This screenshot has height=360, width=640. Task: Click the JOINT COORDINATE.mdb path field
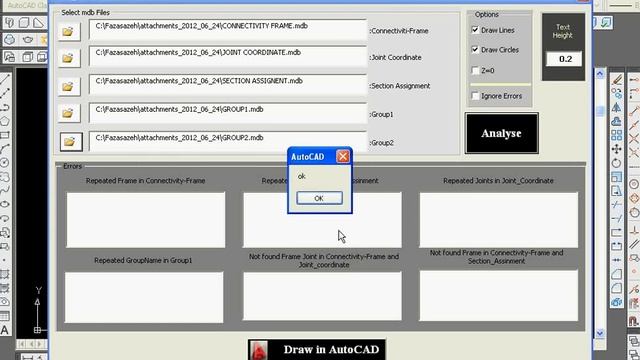click(228, 56)
